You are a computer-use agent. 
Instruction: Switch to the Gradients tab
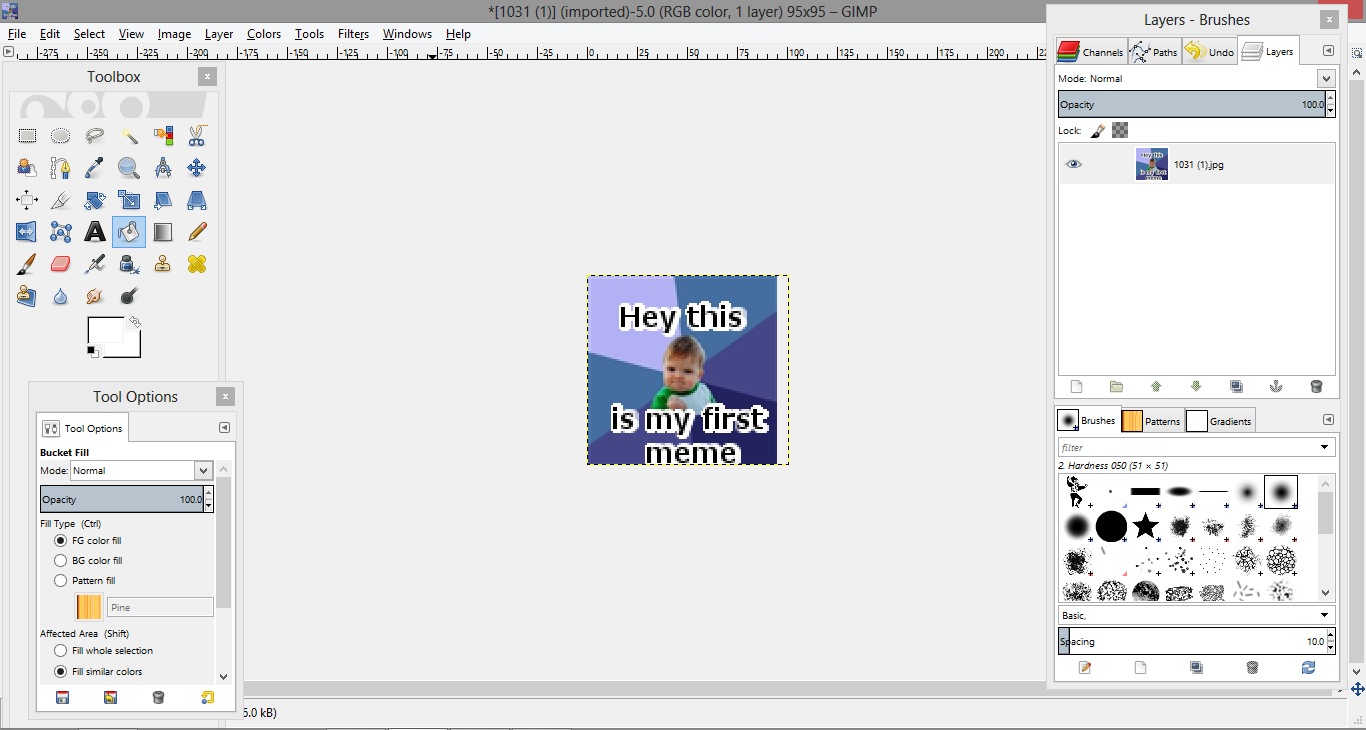[1219, 421]
